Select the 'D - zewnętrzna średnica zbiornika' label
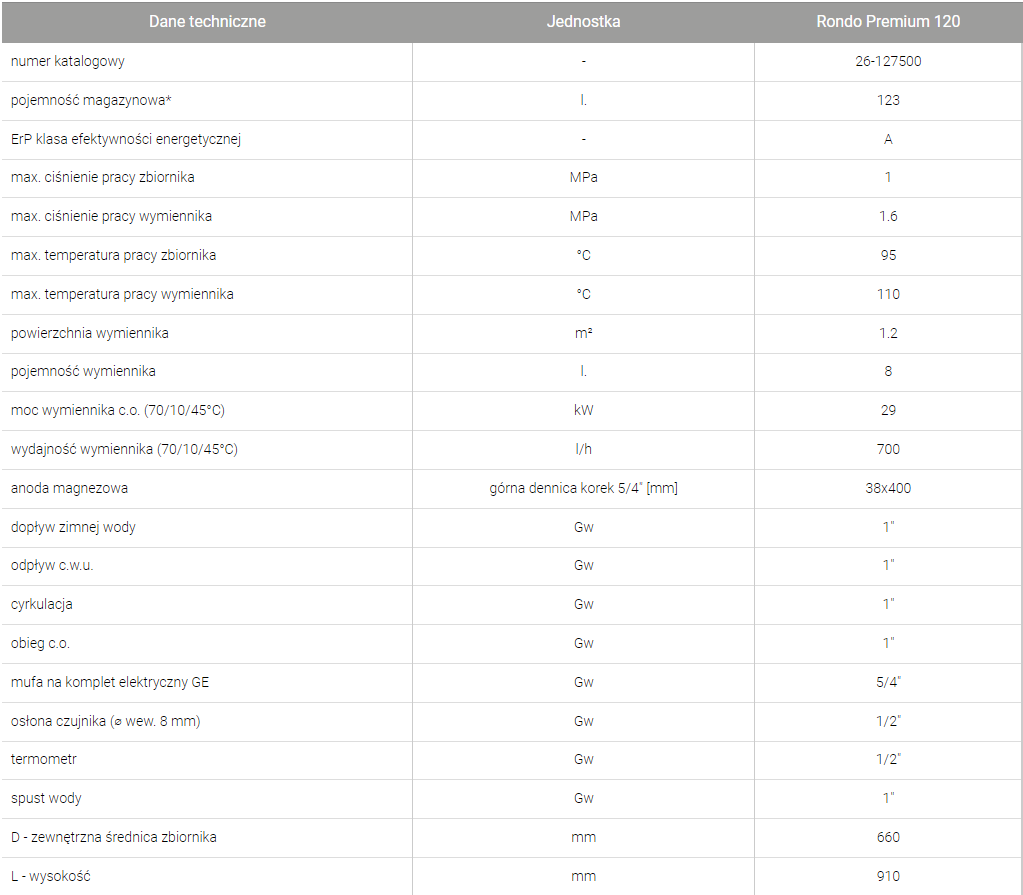Viewport: 1023px width, 895px height. click(114, 837)
